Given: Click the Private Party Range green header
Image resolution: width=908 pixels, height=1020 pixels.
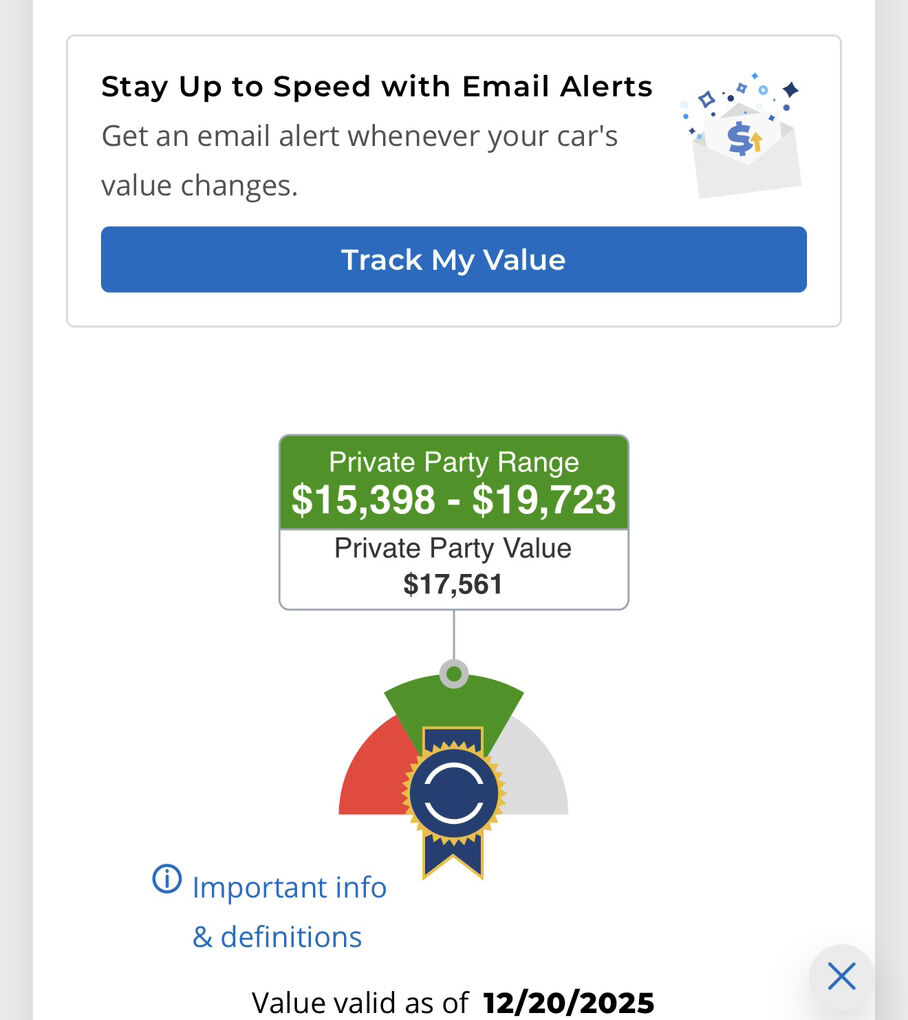Looking at the screenshot, I should [x=453, y=462].
